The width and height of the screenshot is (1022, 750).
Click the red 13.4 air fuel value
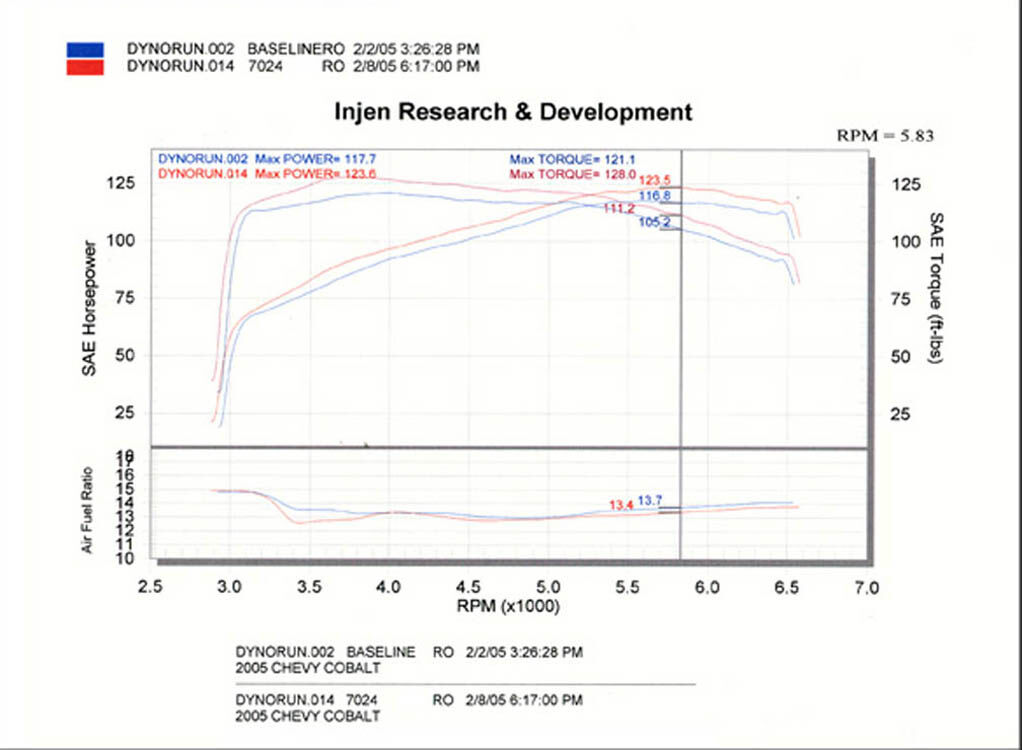click(x=621, y=505)
